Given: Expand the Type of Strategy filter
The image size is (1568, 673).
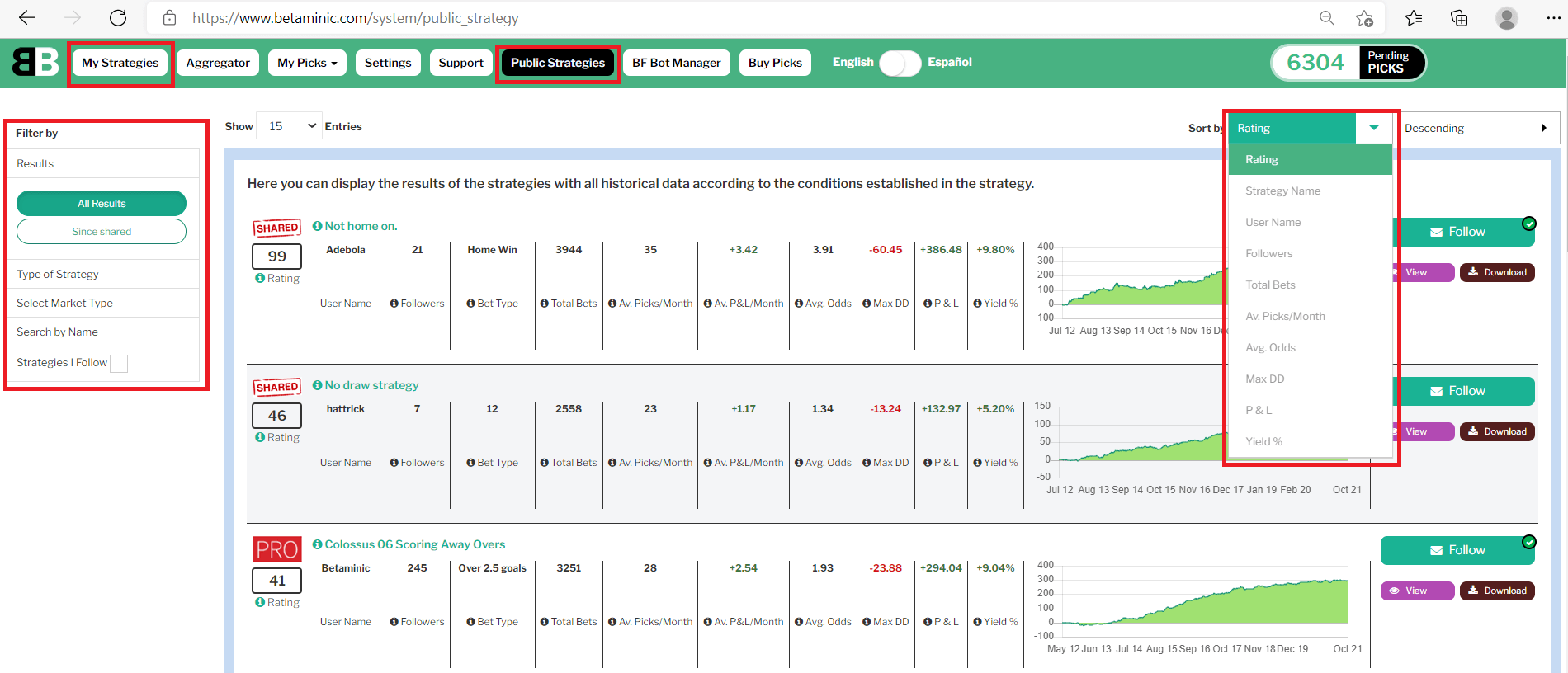Looking at the screenshot, I should [x=103, y=274].
